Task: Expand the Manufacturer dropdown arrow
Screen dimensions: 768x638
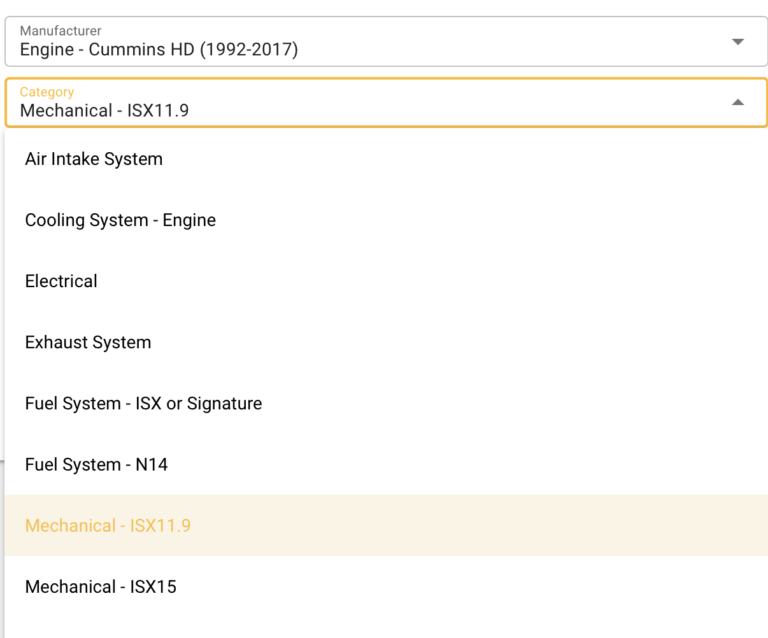Action: pos(737,42)
